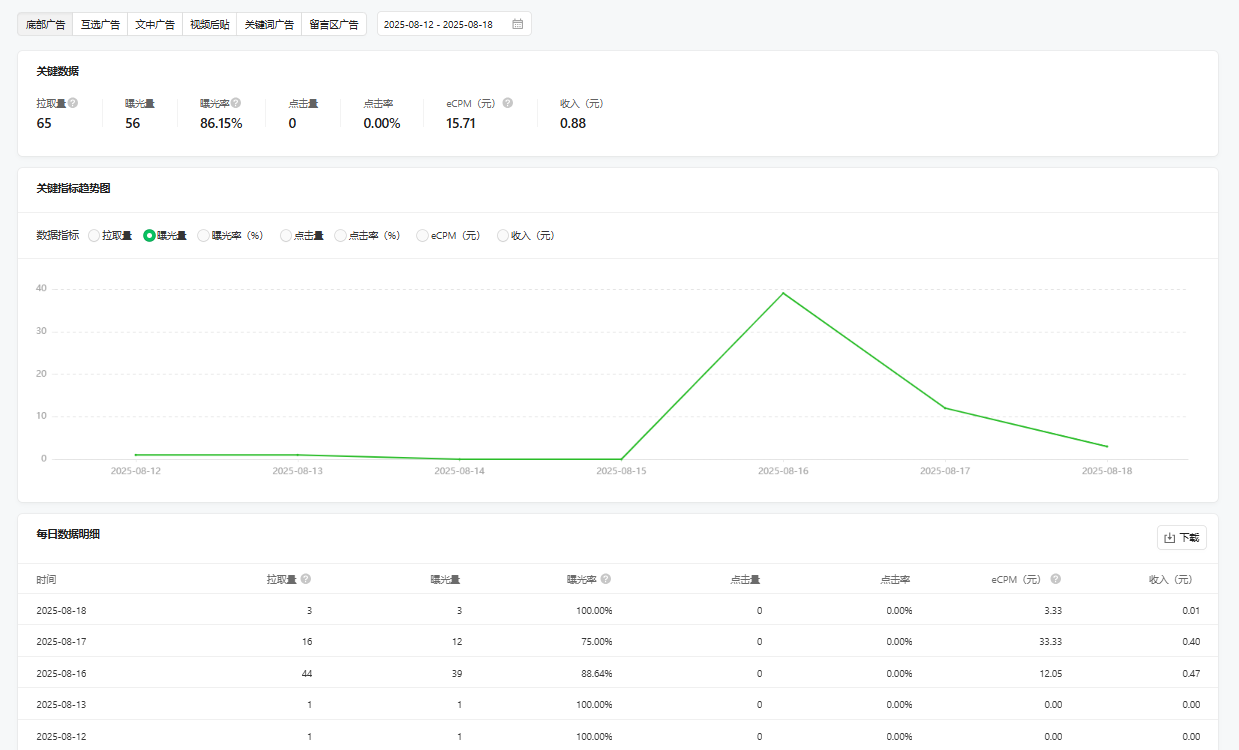Select the 曝光量 radio metric

[149, 236]
